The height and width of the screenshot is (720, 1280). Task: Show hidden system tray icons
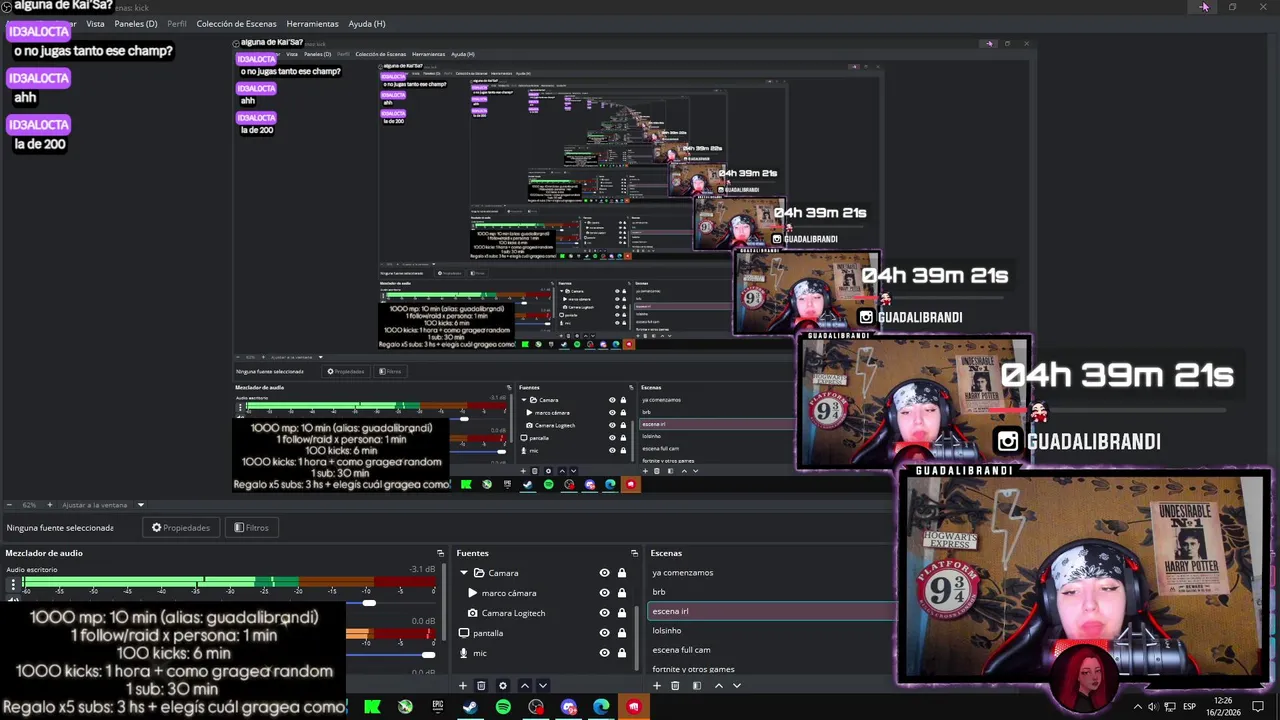[x=1137, y=707]
